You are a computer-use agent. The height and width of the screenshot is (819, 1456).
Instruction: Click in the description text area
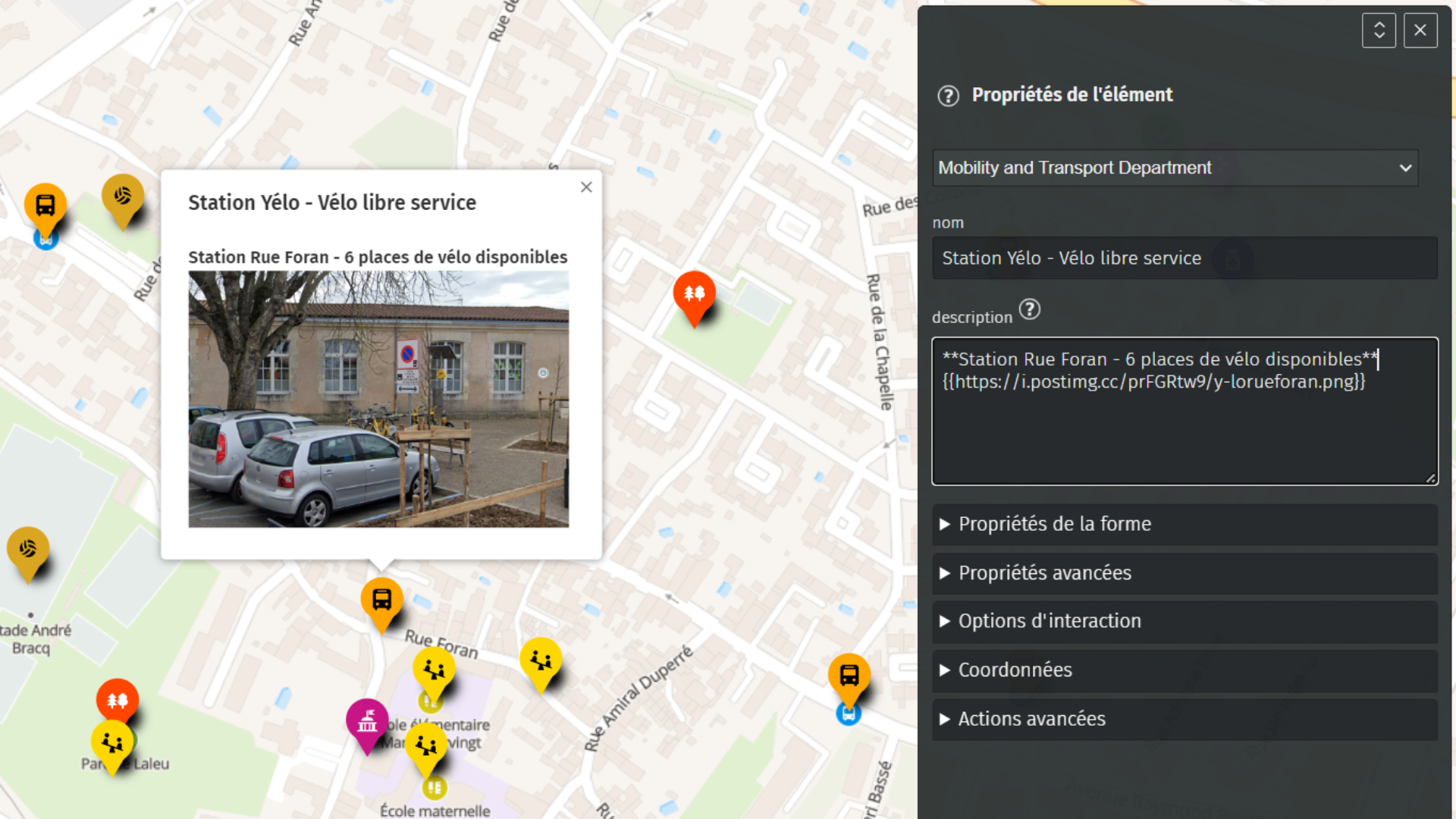tap(1185, 432)
